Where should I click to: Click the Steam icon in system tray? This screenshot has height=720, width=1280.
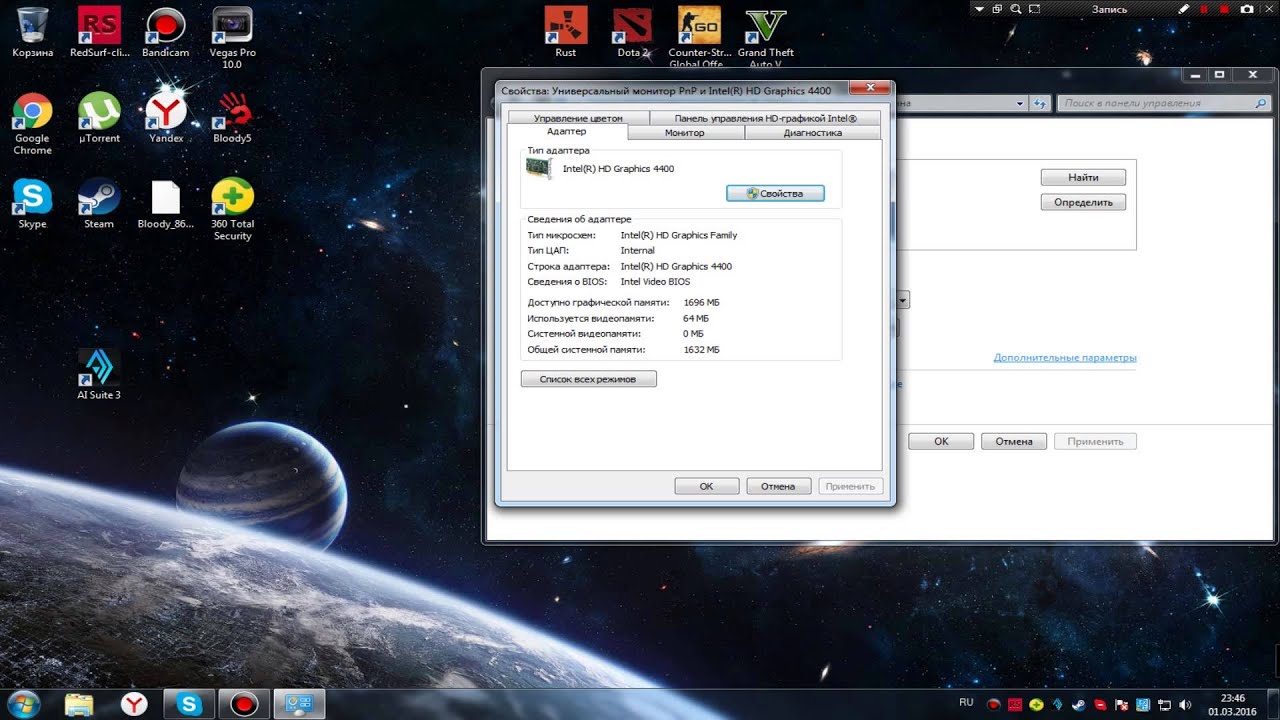tap(1081, 704)
